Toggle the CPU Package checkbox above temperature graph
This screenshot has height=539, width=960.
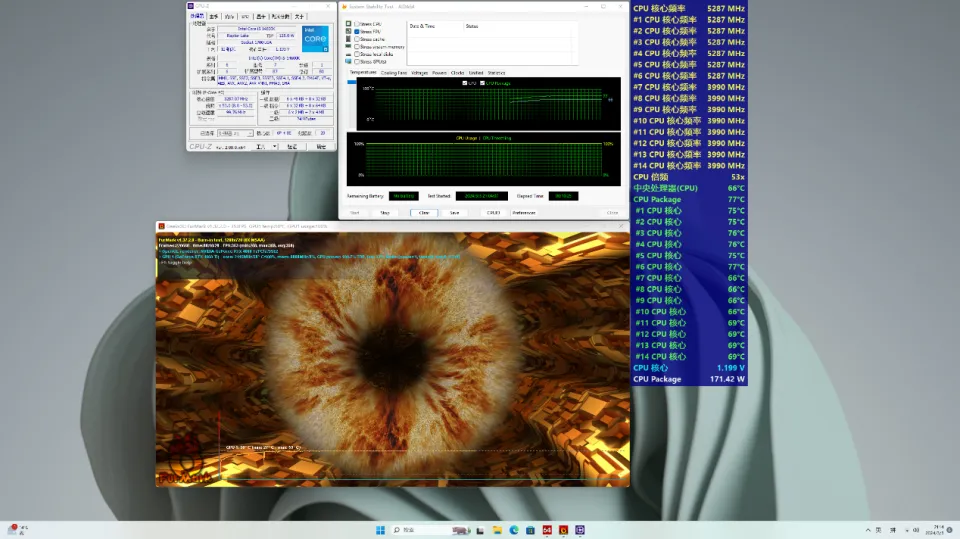point(482,83)
